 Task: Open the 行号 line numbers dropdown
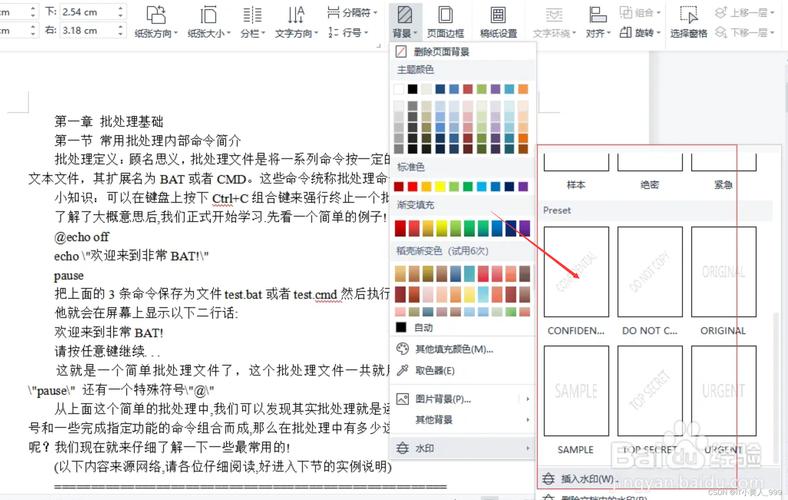coord(348,33)
